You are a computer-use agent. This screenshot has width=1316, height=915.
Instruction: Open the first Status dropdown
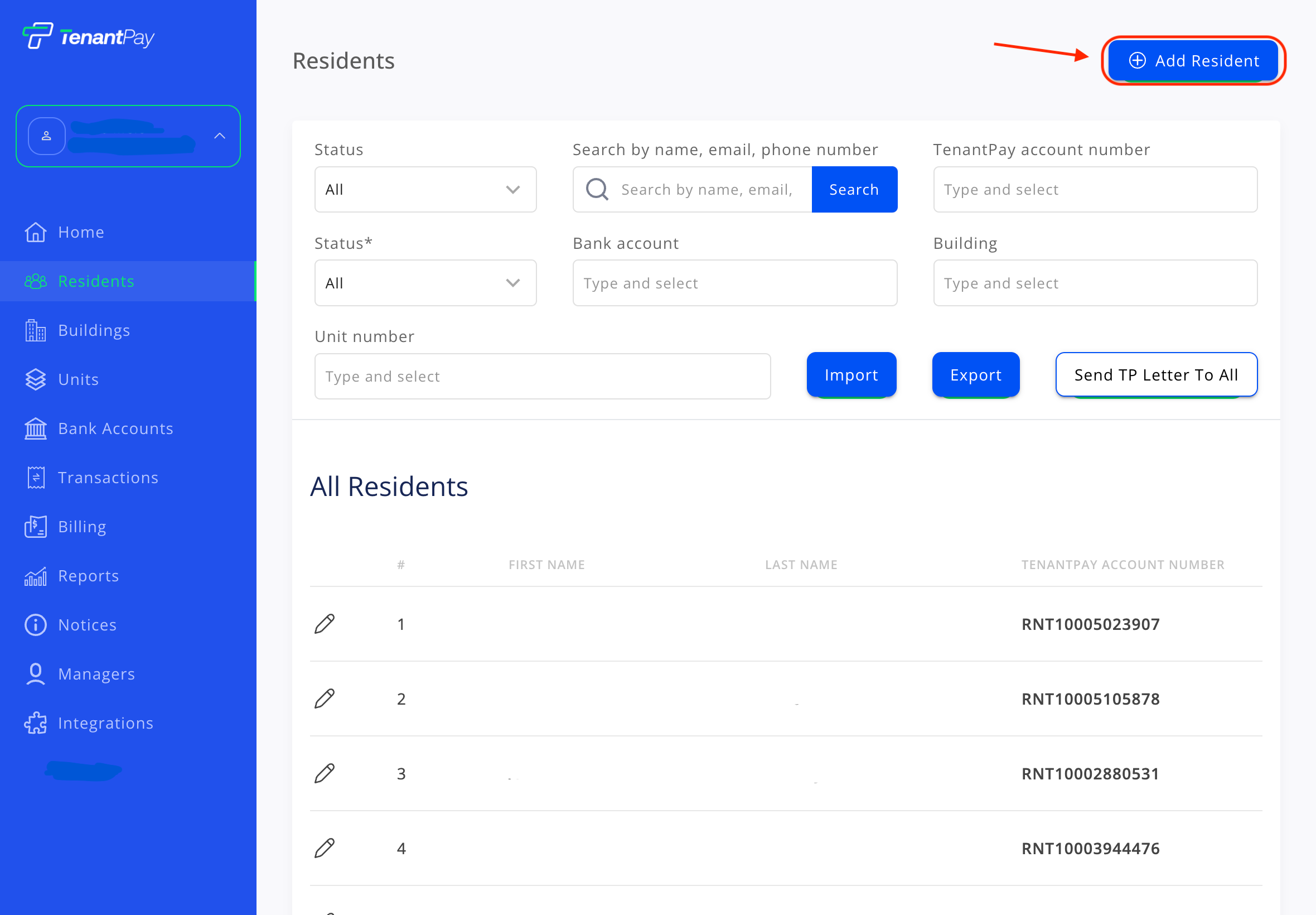tap(425, 190)
